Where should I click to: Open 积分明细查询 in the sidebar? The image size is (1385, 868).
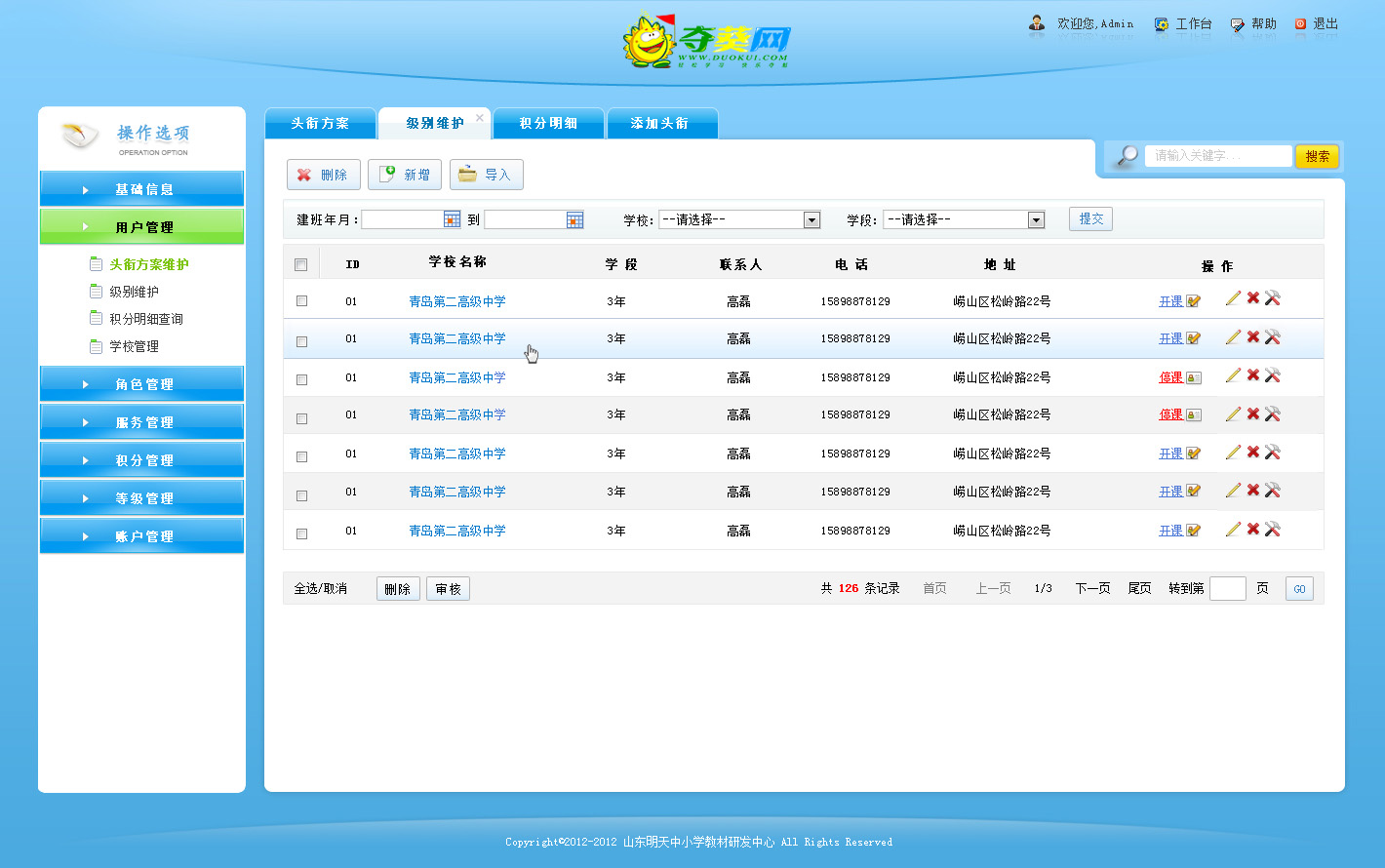(x=146, y=319)
